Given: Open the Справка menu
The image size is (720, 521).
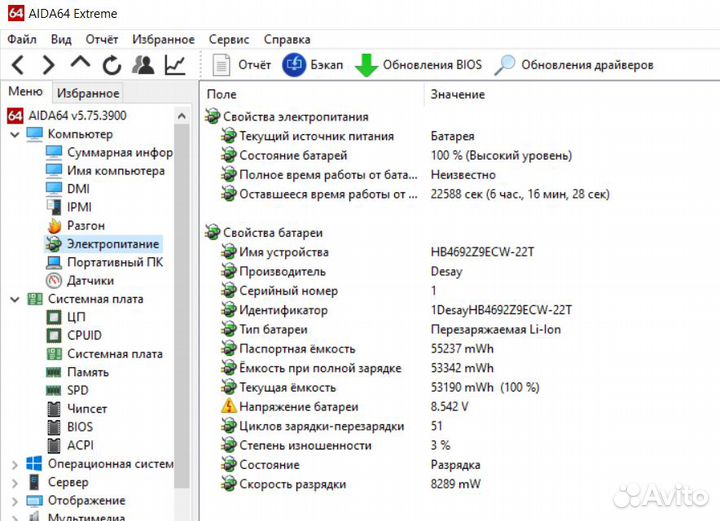Looking at the screenshot, I should point(287,39).
